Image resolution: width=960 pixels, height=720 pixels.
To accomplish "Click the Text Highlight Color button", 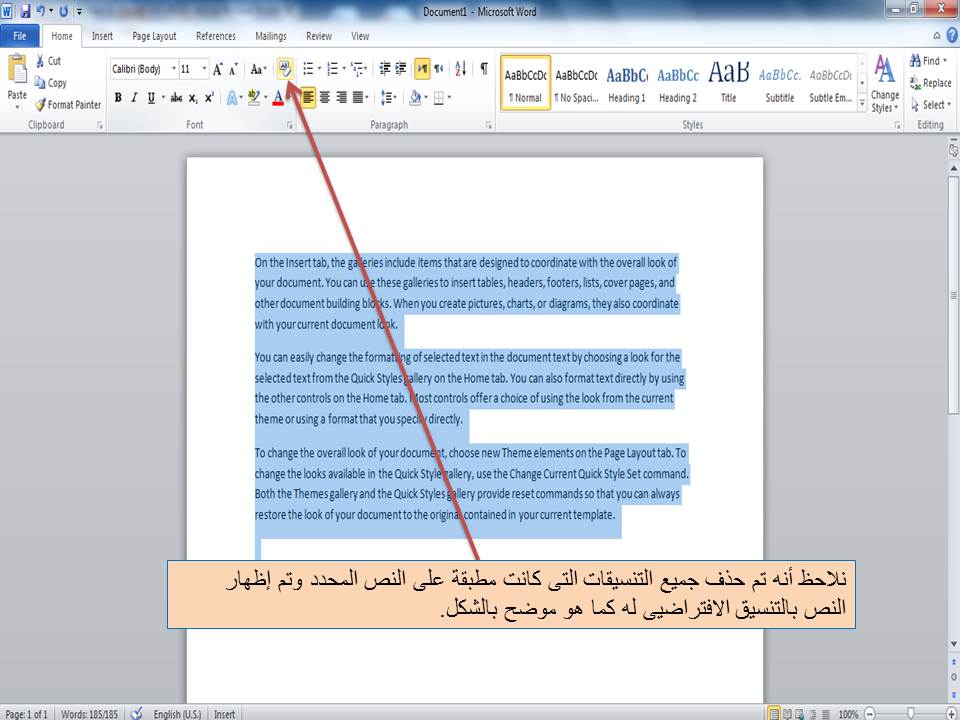I will pos(255,98).
